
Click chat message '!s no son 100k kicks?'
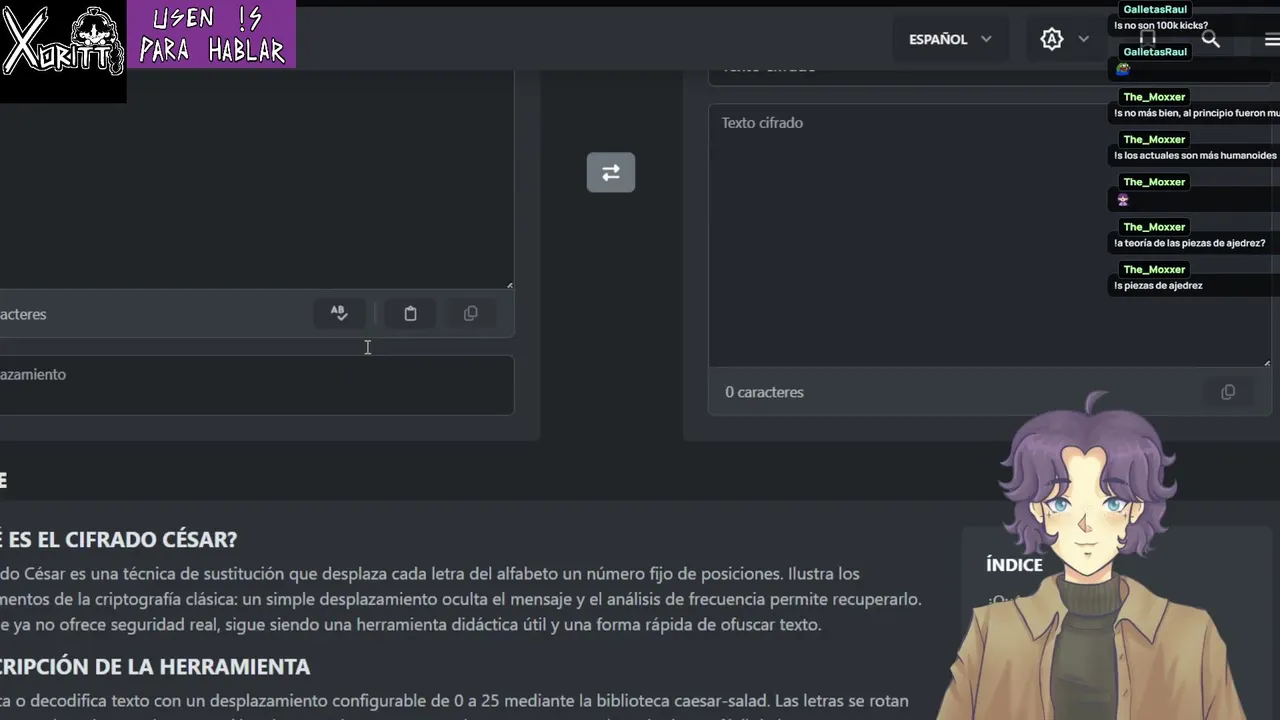[1161, 25]
